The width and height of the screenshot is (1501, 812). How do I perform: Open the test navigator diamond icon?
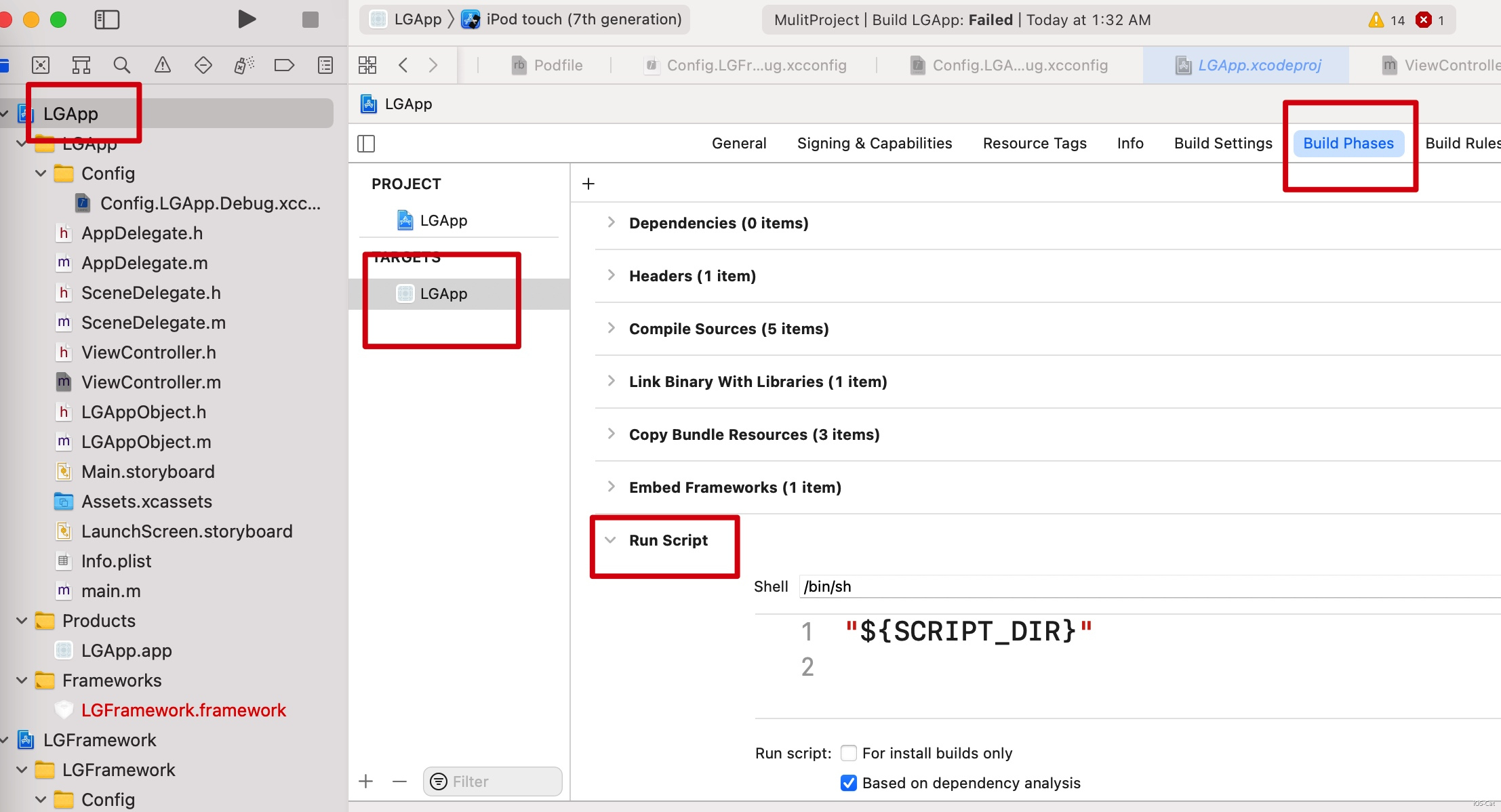click(x=203, y=65)
